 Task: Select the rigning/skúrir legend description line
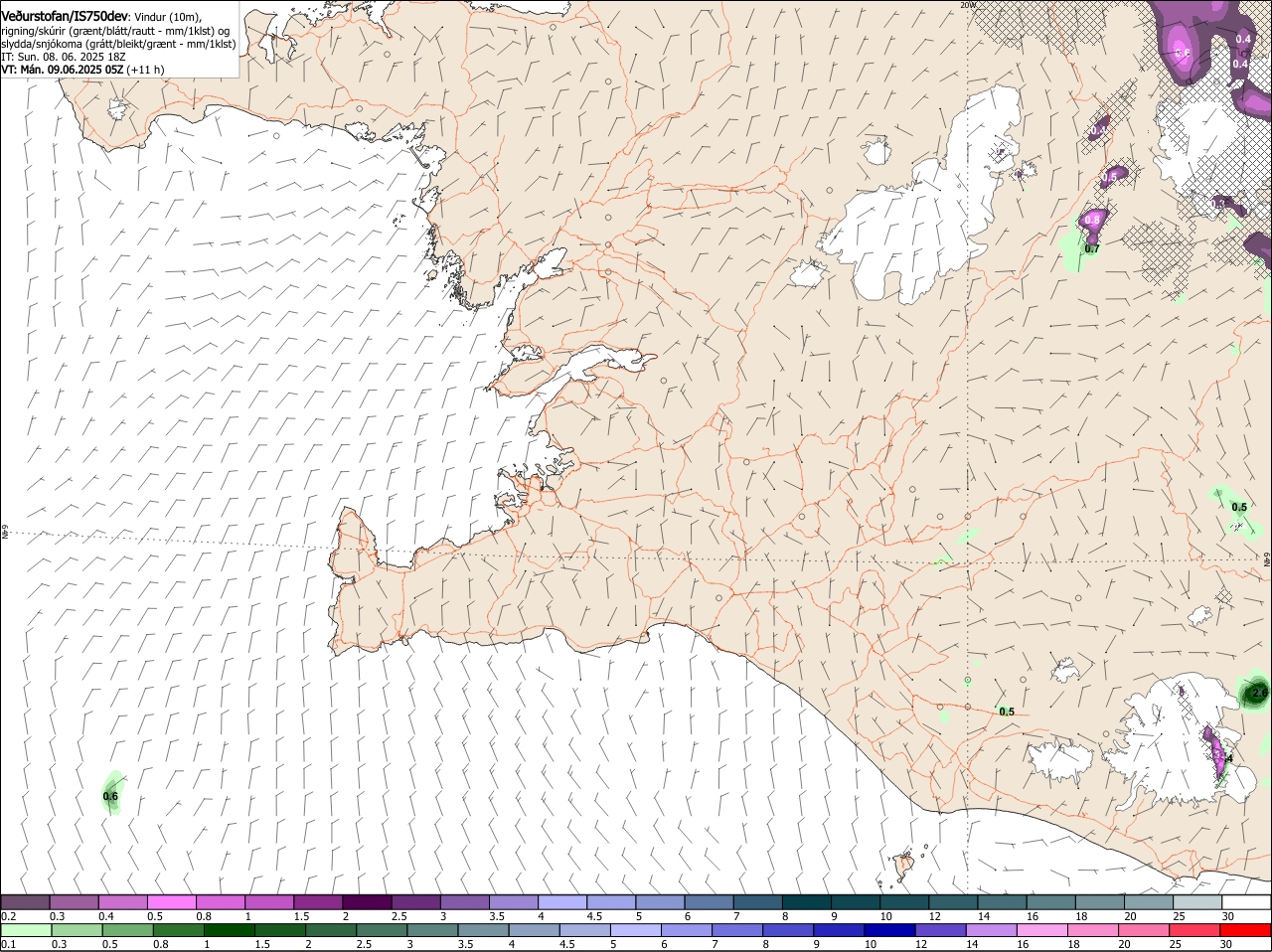tap(115, 31)
